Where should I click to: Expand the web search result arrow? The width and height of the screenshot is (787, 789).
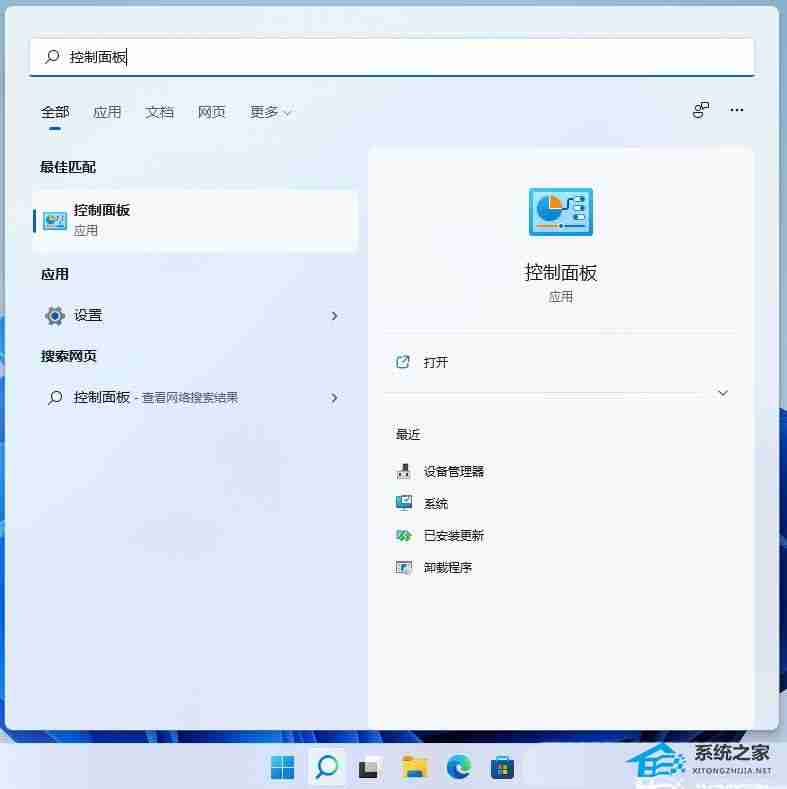coord(334,398)
